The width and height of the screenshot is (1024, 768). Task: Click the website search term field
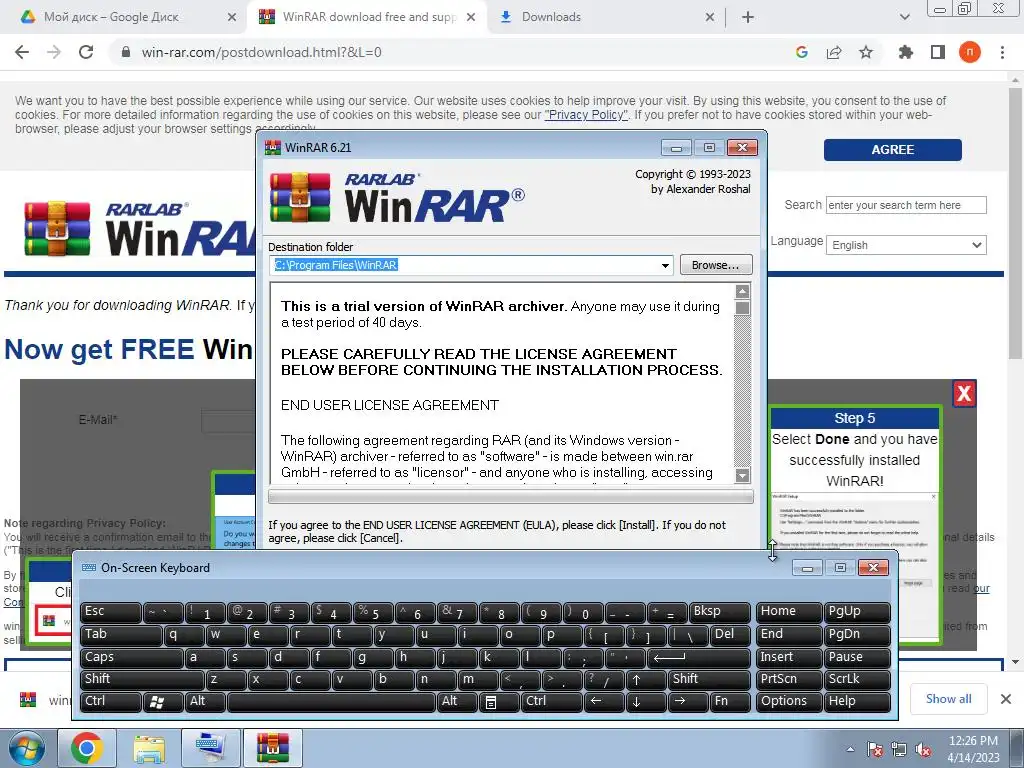click(906, 205)
